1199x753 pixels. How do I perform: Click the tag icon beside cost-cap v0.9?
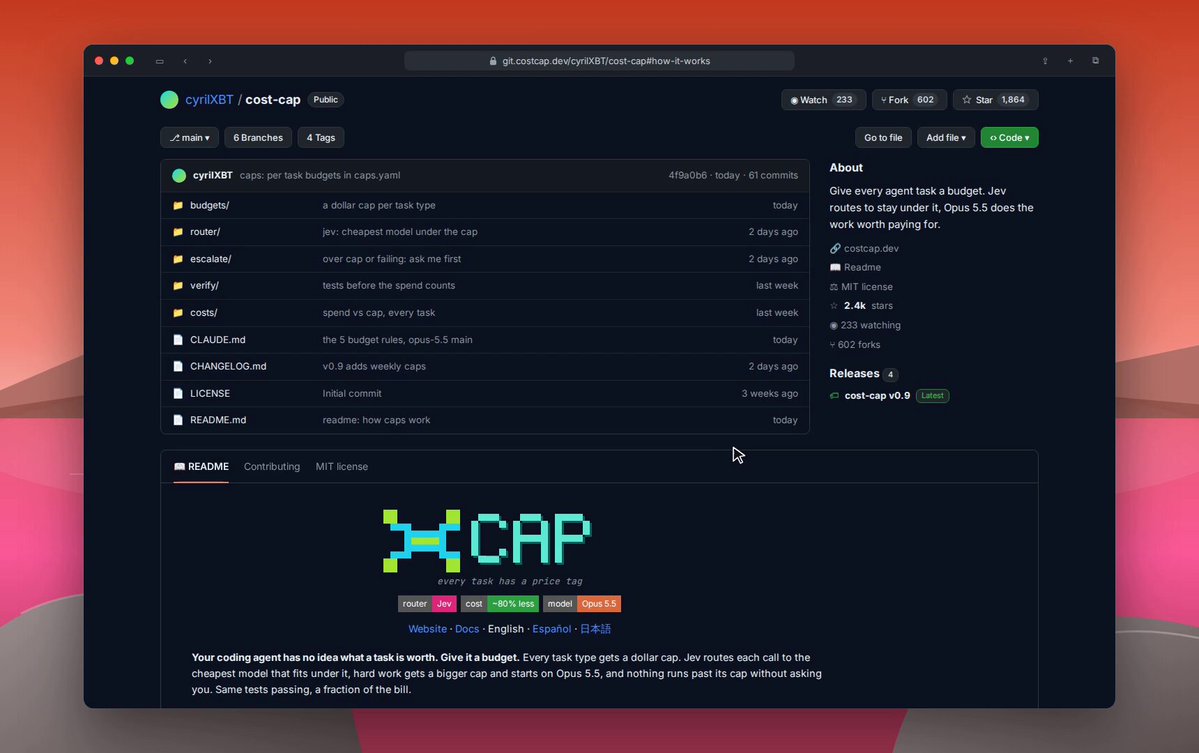click(834, 395)
